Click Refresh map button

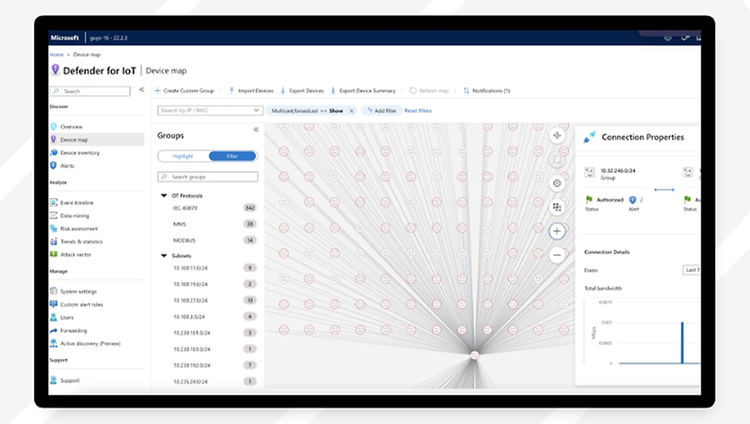(x=429, y=90)
